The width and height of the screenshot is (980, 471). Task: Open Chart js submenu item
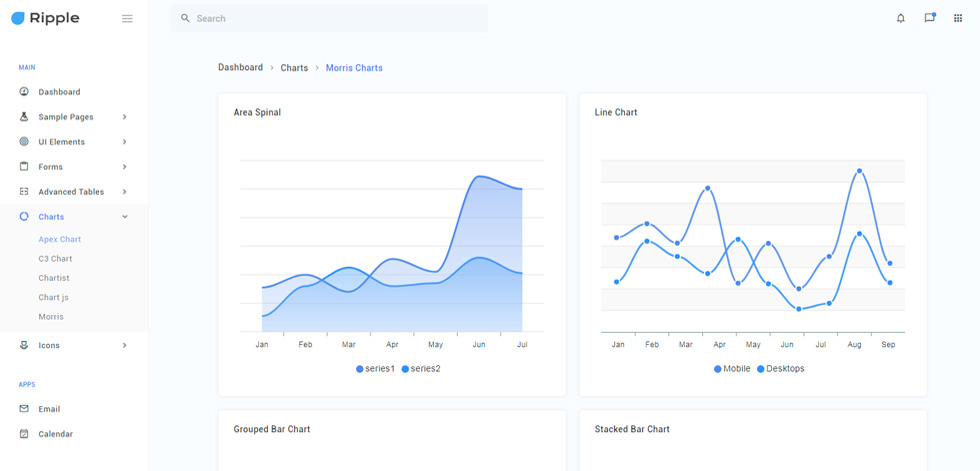point(53,297)
